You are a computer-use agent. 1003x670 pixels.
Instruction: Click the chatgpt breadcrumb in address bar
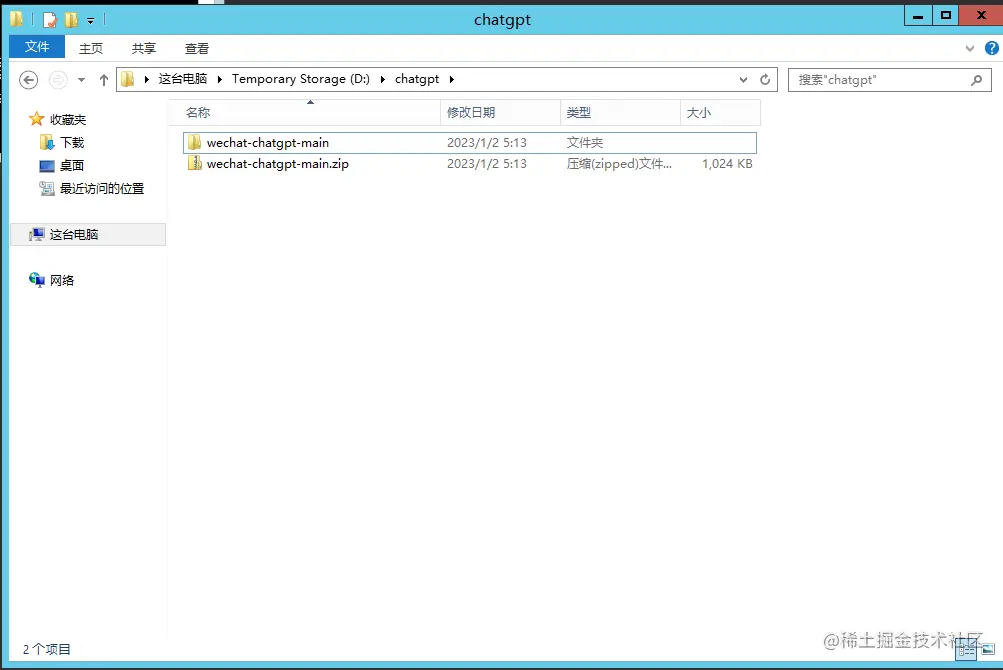point(417,79)
